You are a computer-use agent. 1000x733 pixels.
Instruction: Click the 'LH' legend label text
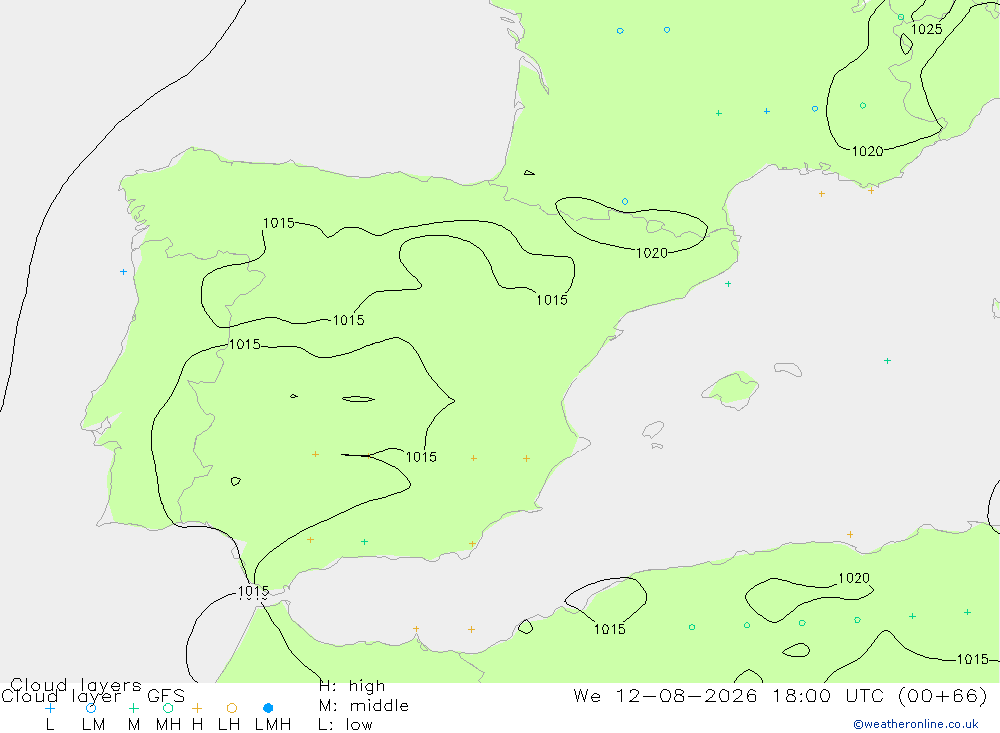coord(229,725)
